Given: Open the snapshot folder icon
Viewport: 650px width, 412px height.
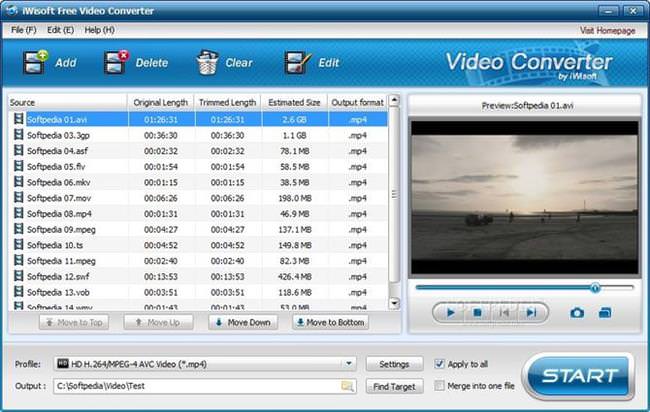Looking at the screenshot, I should (605, 313).
